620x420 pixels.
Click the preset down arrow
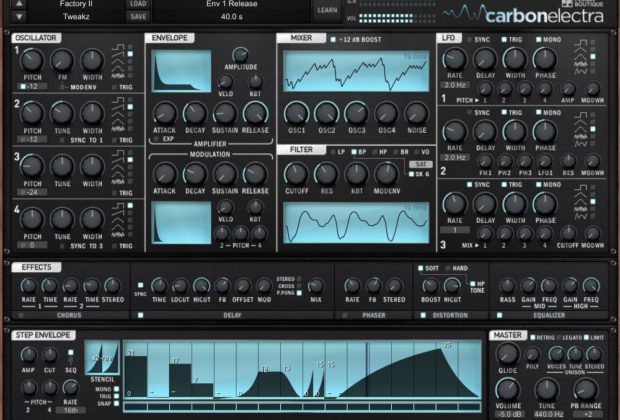(x=19, y=17)
